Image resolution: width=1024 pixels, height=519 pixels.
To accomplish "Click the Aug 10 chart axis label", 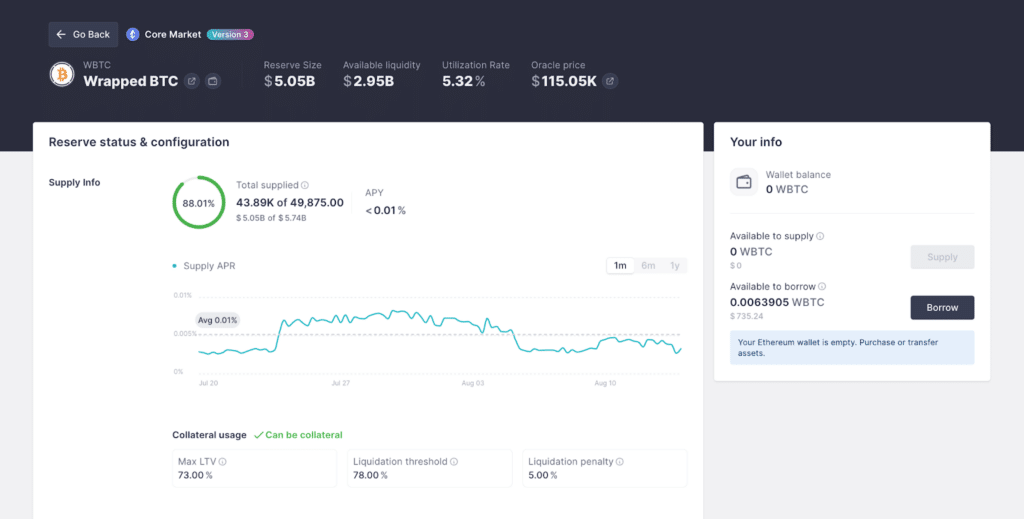I will pyautogui.click(x=605, y=383).
